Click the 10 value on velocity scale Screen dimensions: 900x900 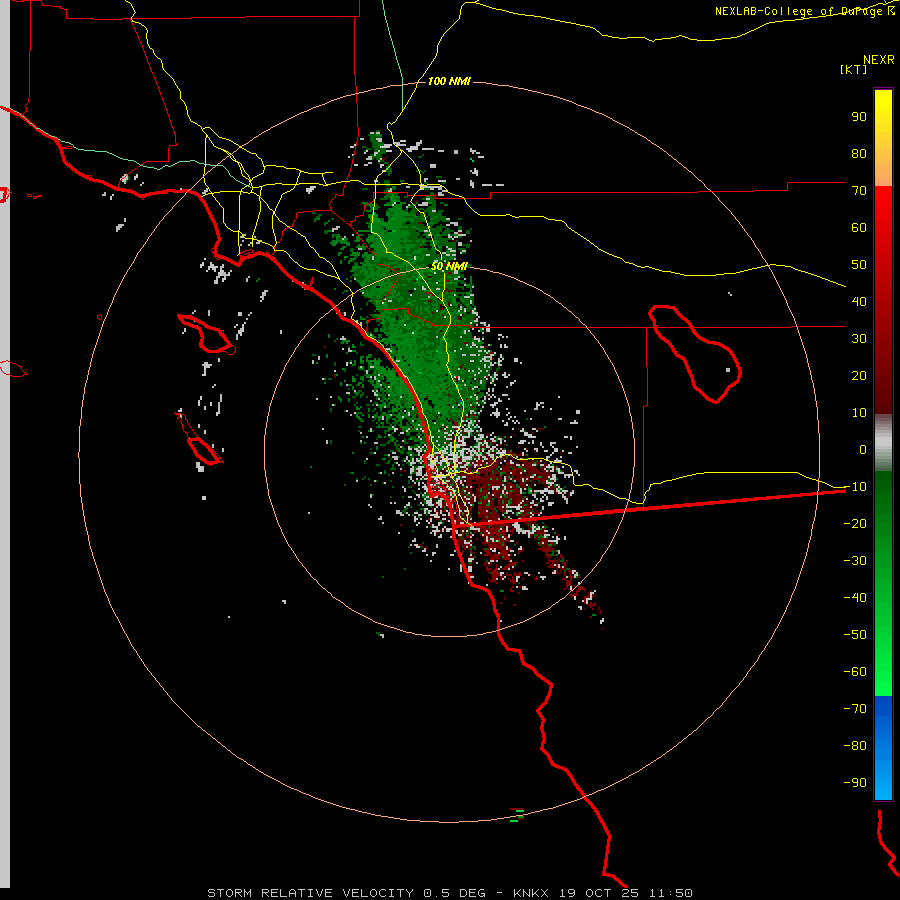click(859, 413)
